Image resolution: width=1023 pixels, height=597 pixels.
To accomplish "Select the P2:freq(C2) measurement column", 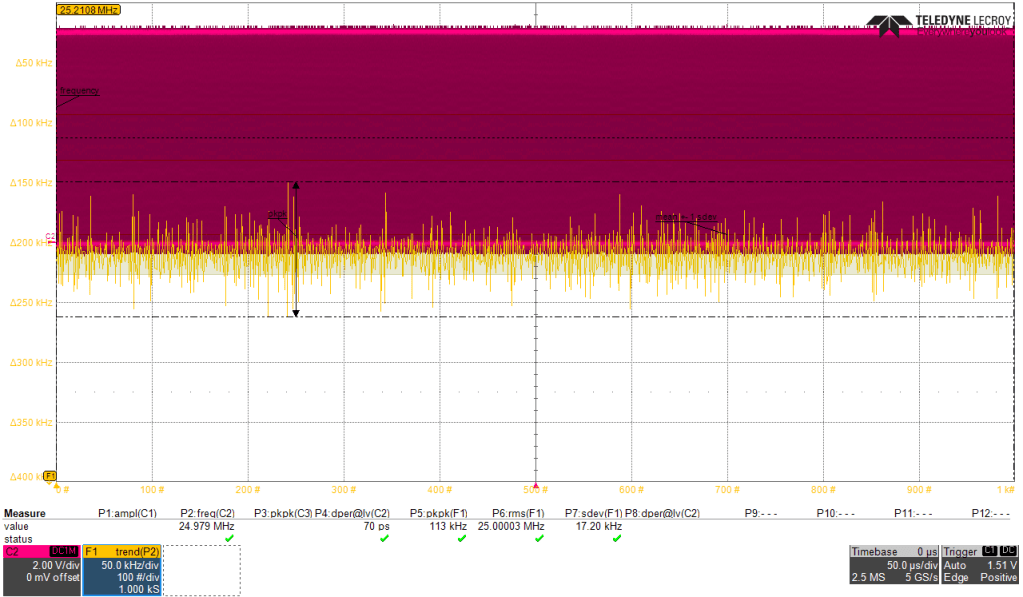I will click(207, 513).
